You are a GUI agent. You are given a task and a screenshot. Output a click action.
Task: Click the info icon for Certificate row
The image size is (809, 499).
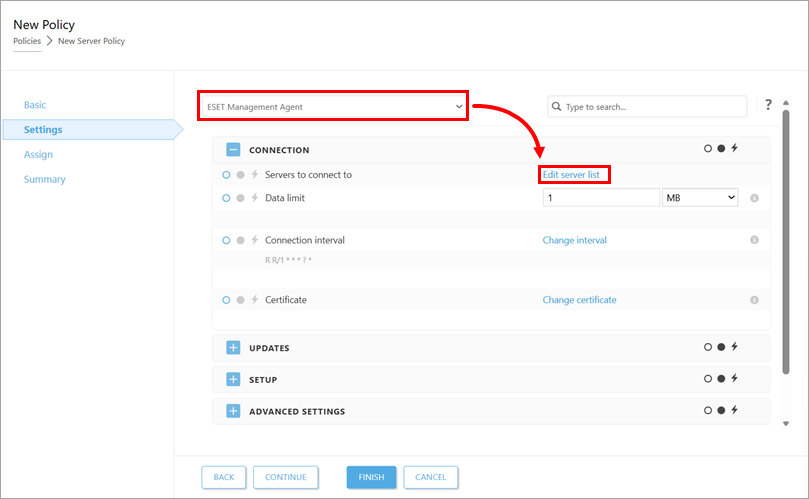[754, 300]
